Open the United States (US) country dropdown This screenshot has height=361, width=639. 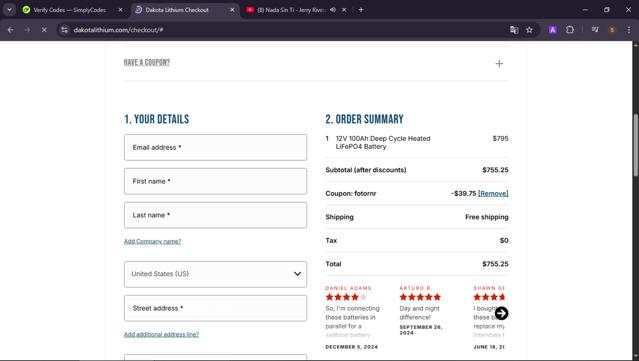[215, 274]
